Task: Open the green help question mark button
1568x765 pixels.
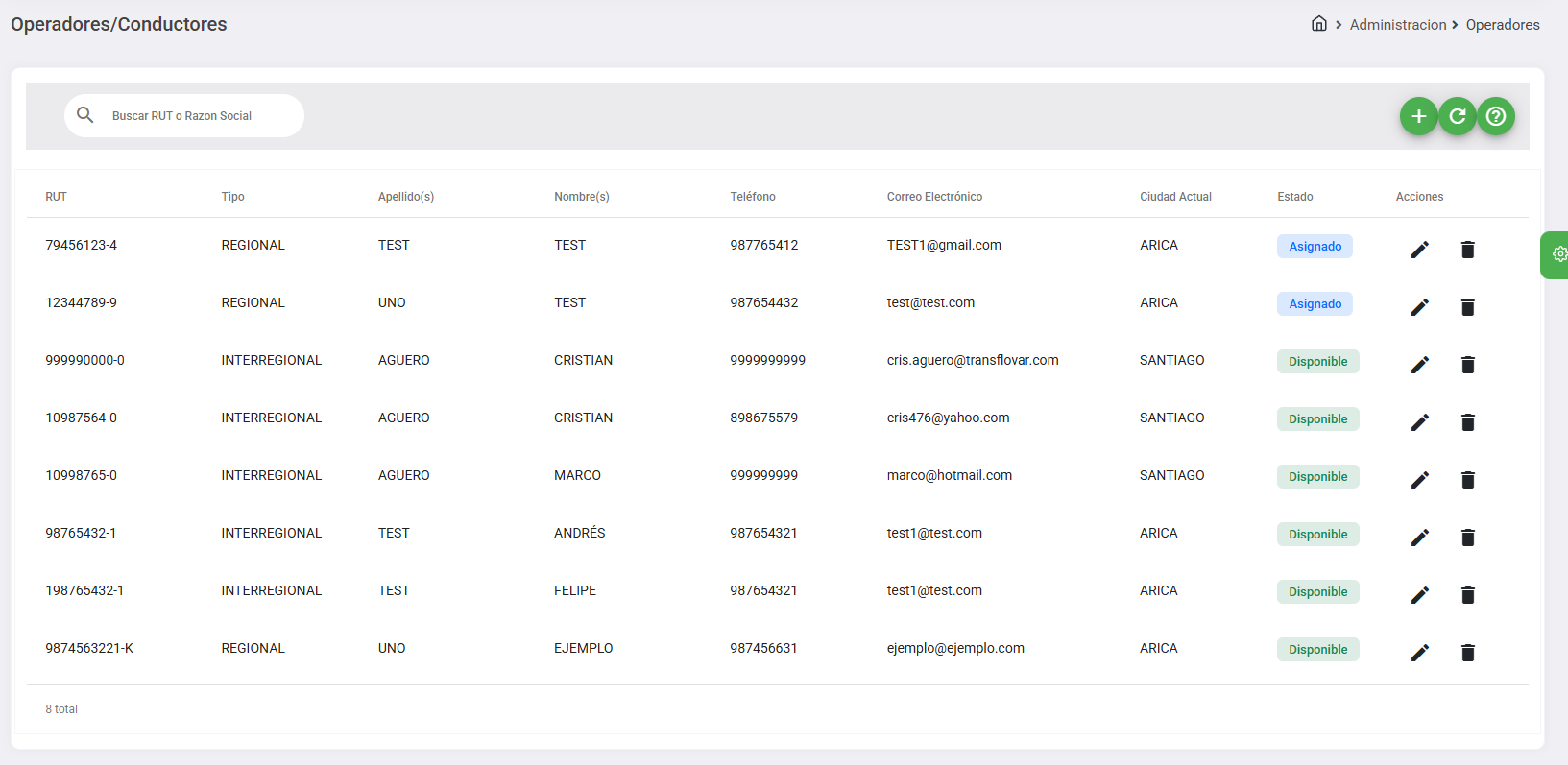Action: point(1495,116)
